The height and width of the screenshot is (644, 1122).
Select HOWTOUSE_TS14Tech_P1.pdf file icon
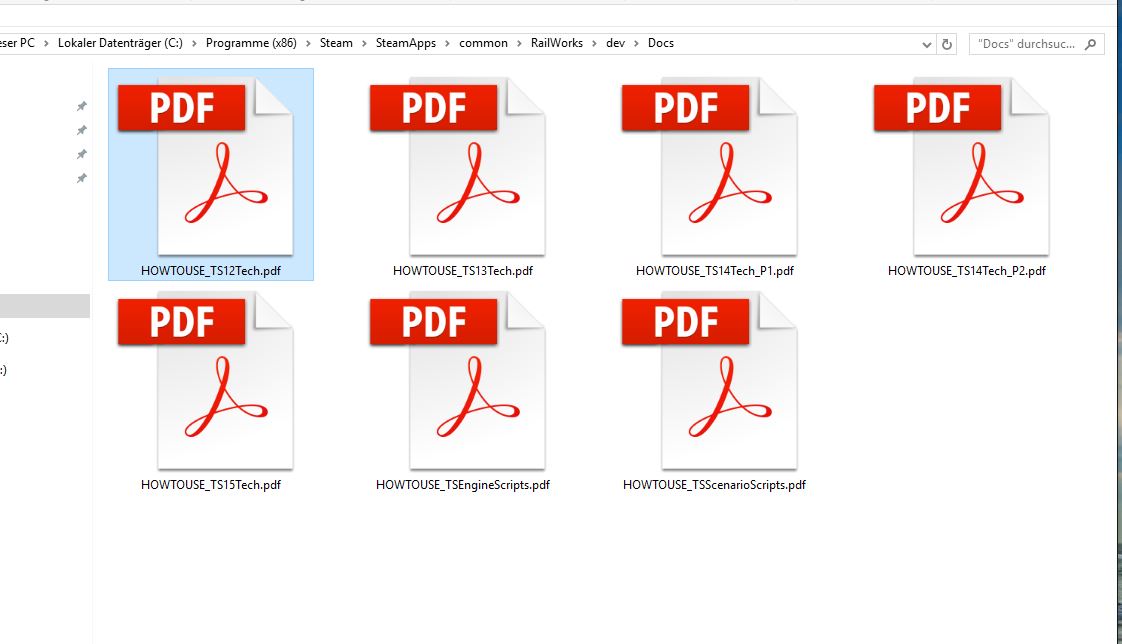(710, 166)
